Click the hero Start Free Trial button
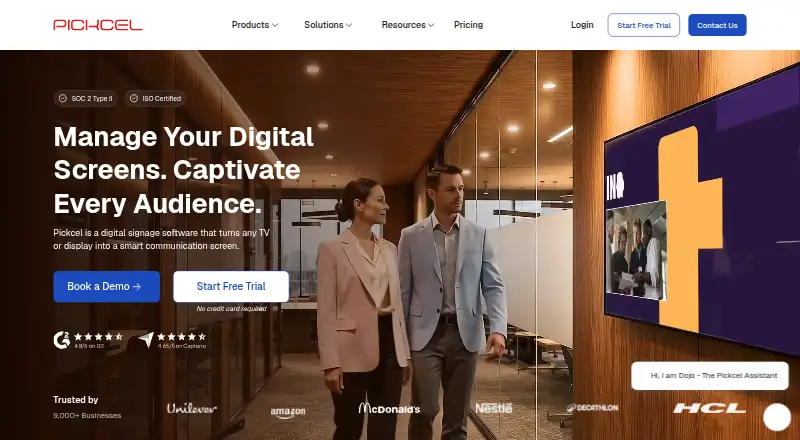The height and width of the screenshot is (440, 800). (x=231, y=286)
